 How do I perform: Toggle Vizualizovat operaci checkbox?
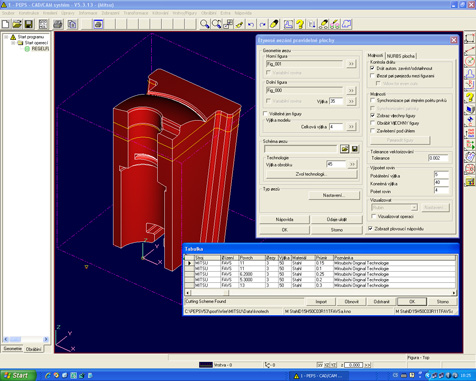(x=373, y=216)
